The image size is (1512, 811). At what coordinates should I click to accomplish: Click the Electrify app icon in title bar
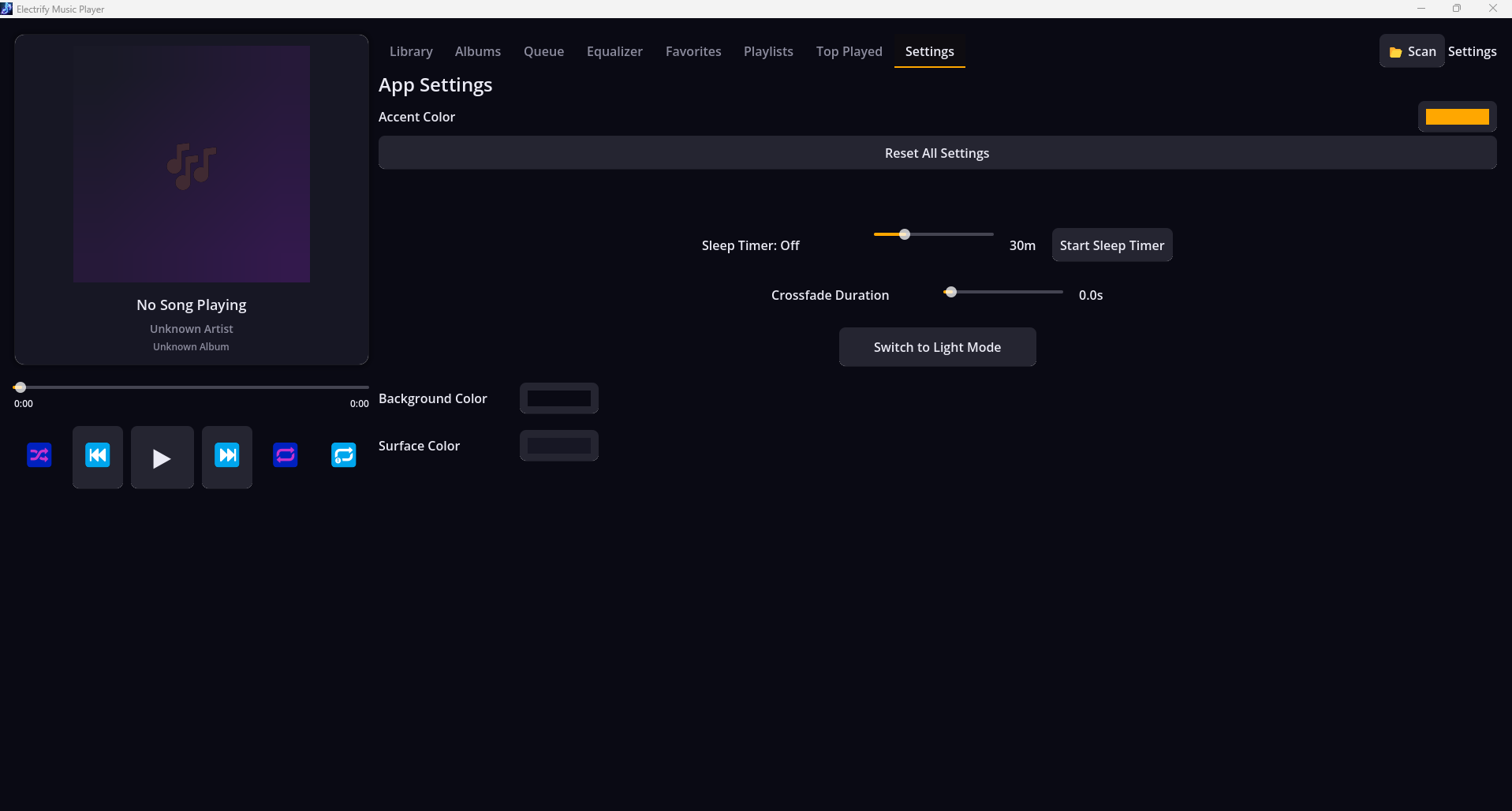(6, 9)
